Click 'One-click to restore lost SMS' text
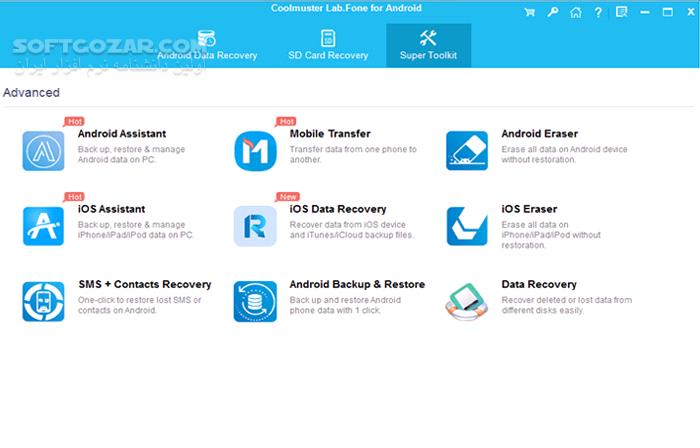Screen dimensions: 700x448 coord(140,305)
